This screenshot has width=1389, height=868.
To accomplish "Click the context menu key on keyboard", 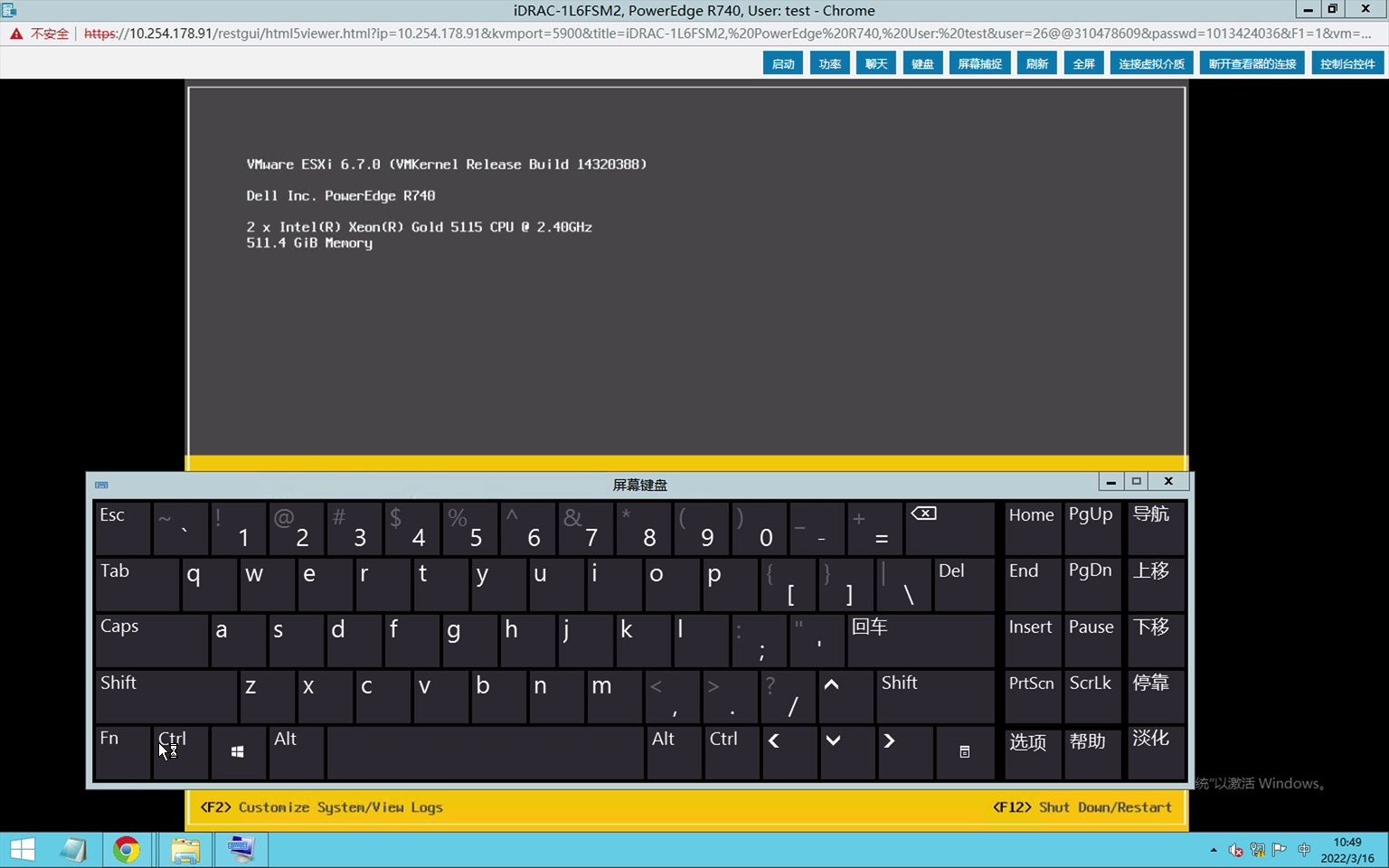I will [x=965, y=752].
